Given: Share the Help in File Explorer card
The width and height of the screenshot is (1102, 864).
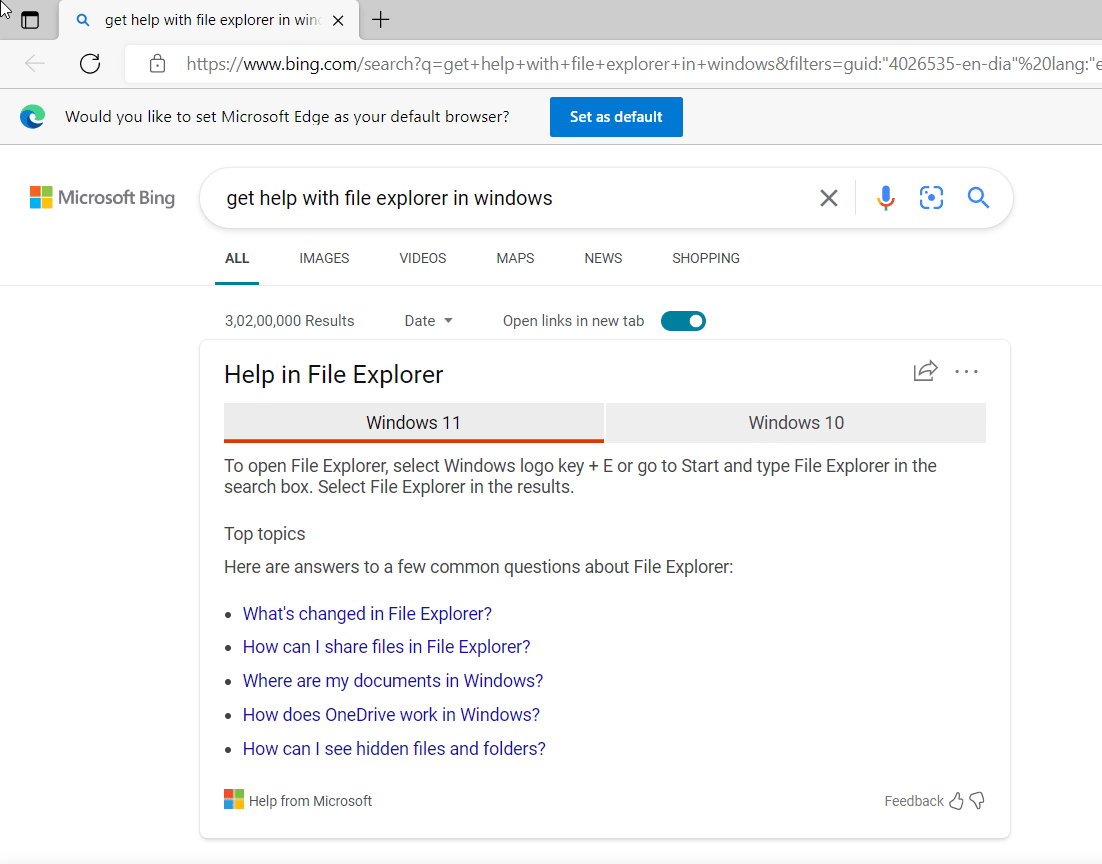Looking at the screenshot, I should point(925,371).
